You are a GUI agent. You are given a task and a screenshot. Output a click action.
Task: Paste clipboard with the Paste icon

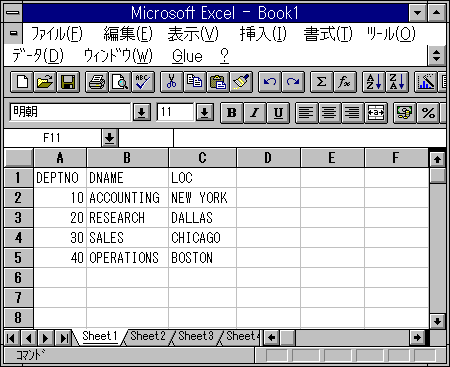pos(218,82)
